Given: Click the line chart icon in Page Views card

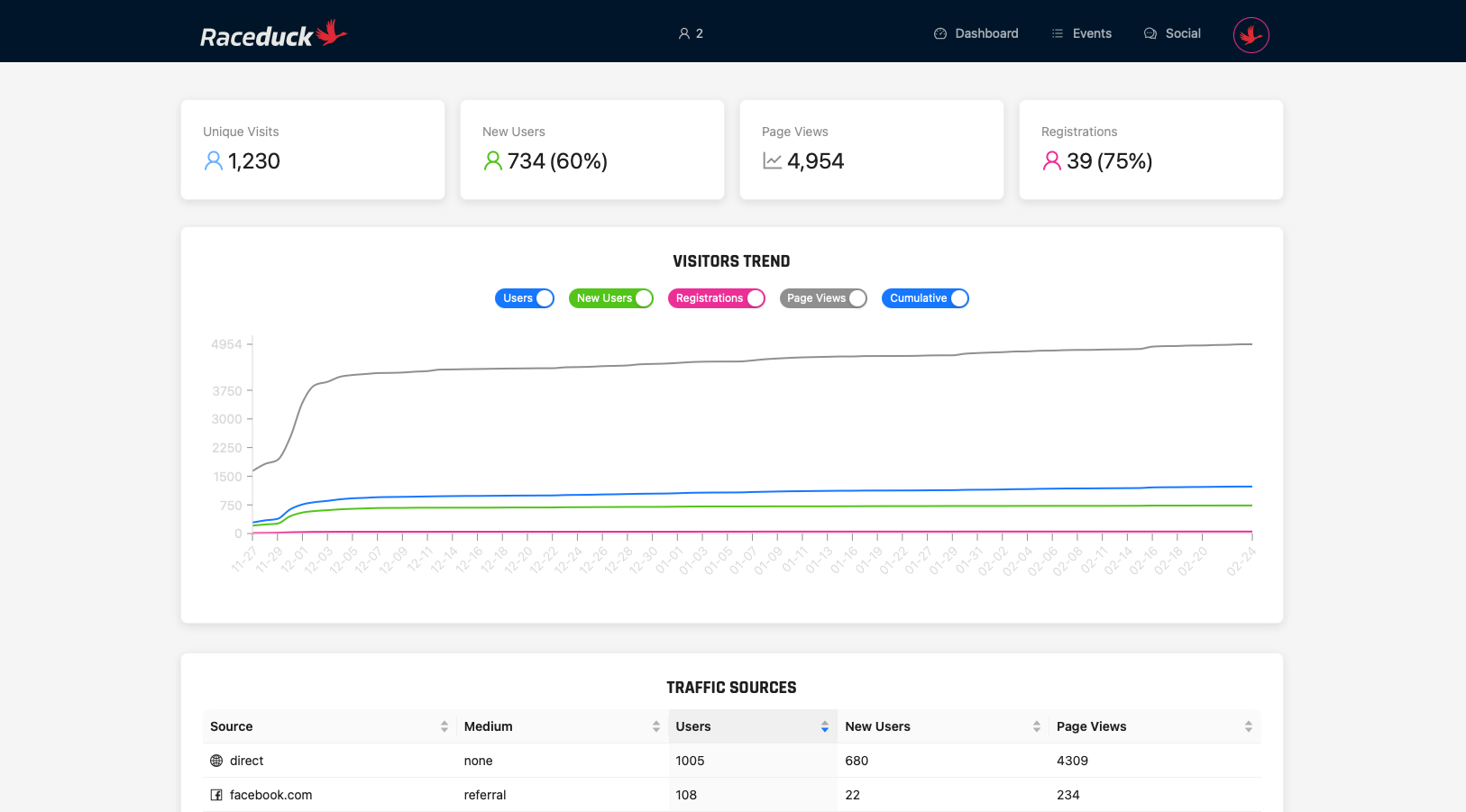Looking at the screenshot, I should [x=772, y=160].
